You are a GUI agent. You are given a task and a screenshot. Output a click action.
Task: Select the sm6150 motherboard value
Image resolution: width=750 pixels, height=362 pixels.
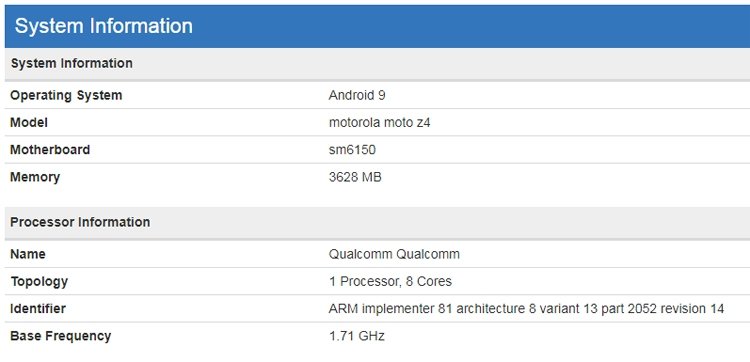(x=352, y=150)
